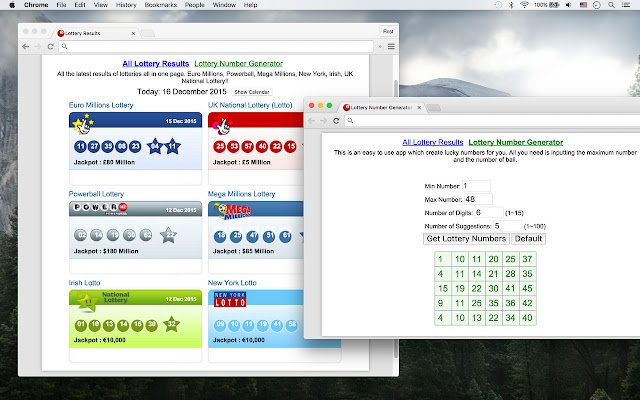The height and width of the screenshot is (400, 640).
Task: Click the Show Calendar button
Action: coord(252,92)
